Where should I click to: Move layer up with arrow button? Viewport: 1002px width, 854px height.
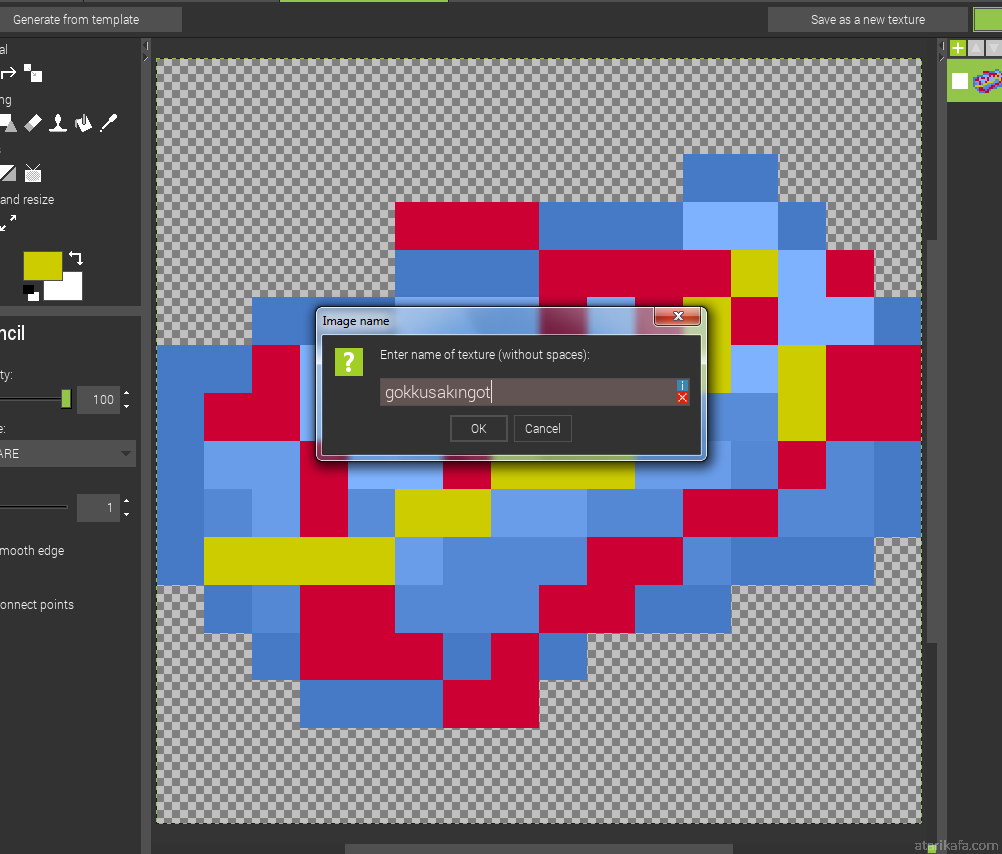pos(976,48)
